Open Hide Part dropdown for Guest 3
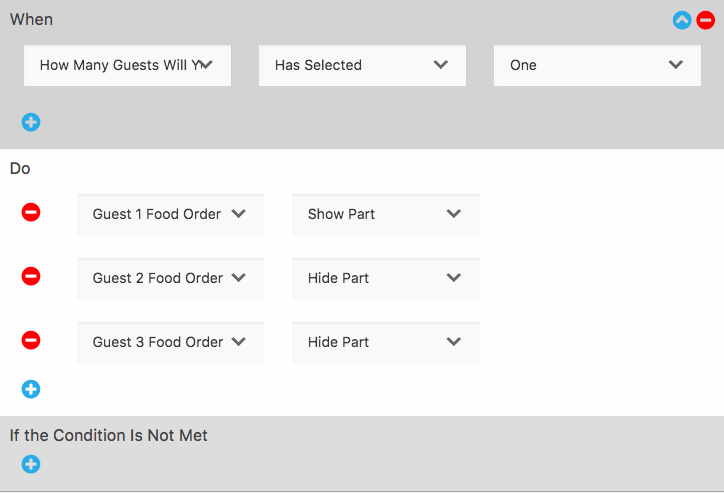724x493 pixels. [x=385, y=342]
